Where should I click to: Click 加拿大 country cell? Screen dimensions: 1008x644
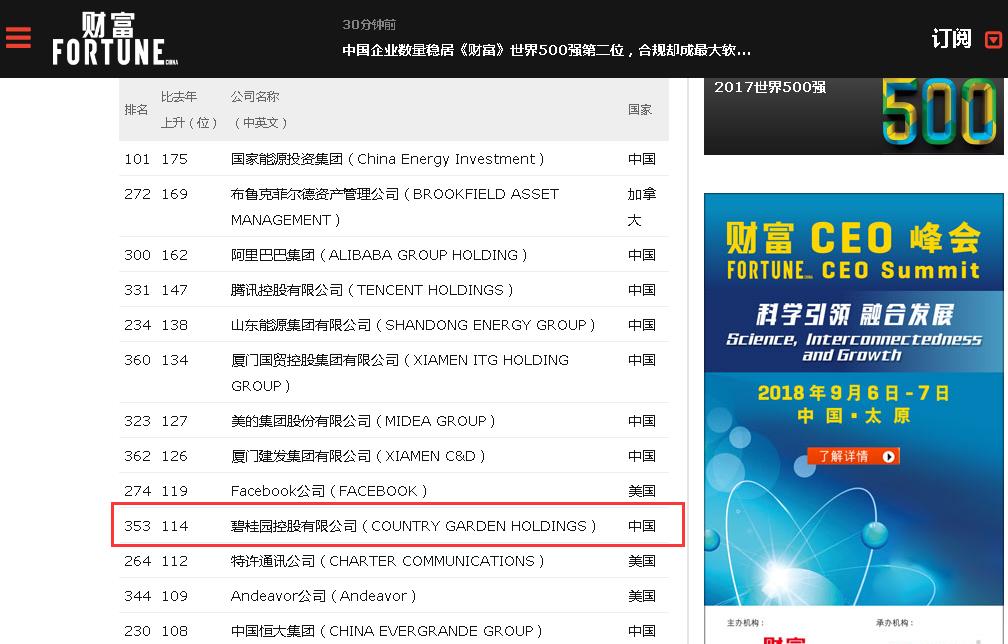642,207
